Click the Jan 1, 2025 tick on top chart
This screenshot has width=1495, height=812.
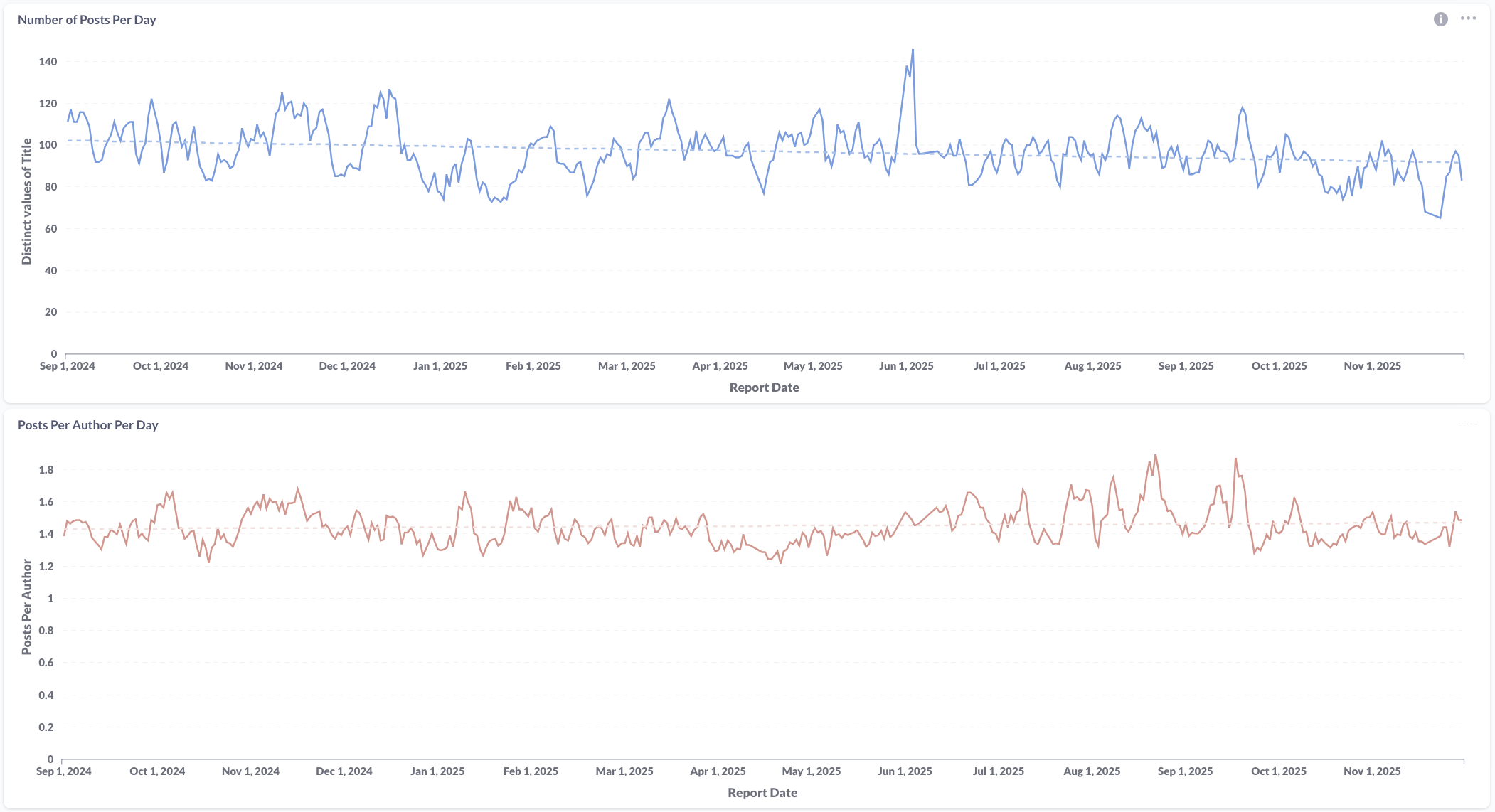click(440, 366)
